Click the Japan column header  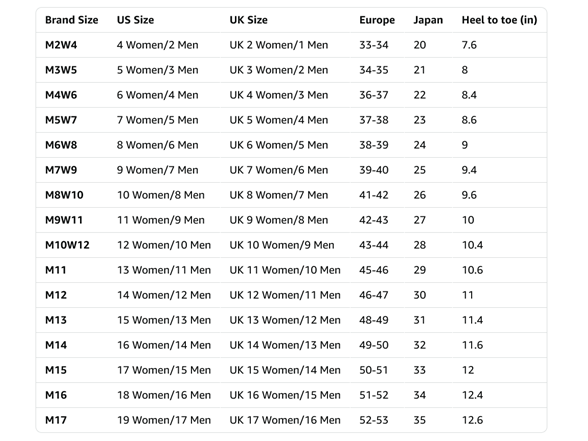[428, 20]
